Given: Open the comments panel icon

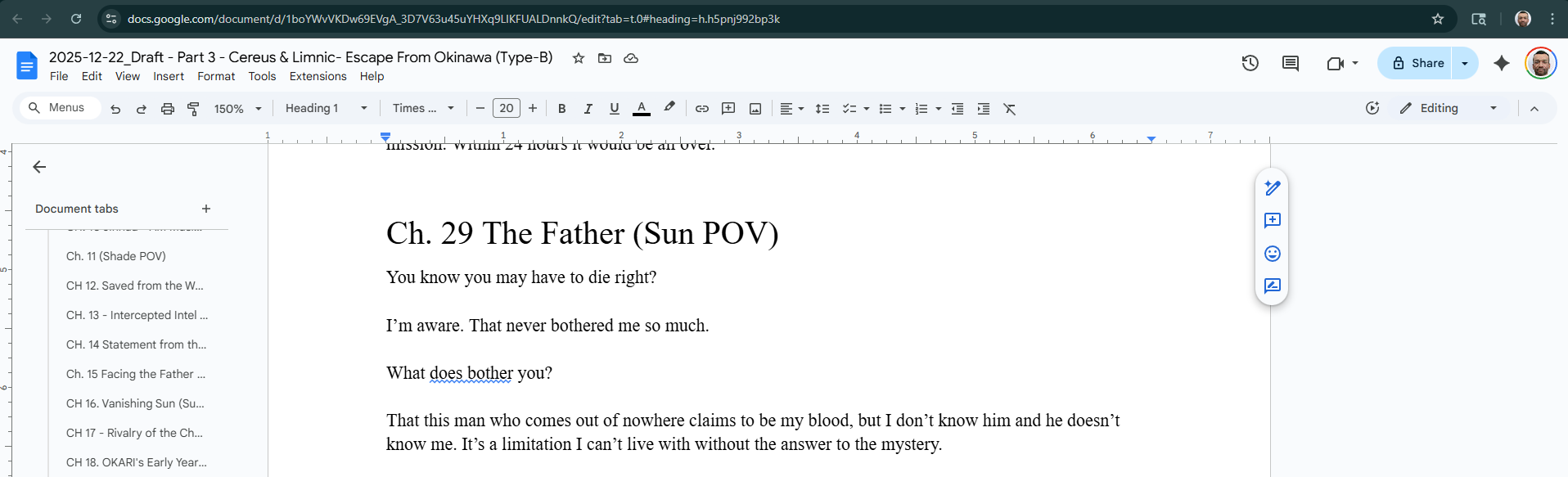Looking at the screenshot, I should coord(1291,63).
